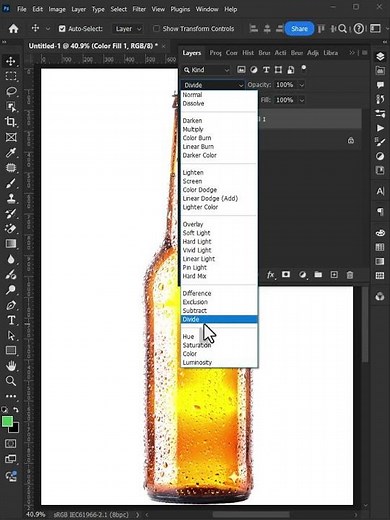This screenshot has width=390, height=520.
Task: Select Untitled-1 document tab
Action: click(x=93, y=46)
